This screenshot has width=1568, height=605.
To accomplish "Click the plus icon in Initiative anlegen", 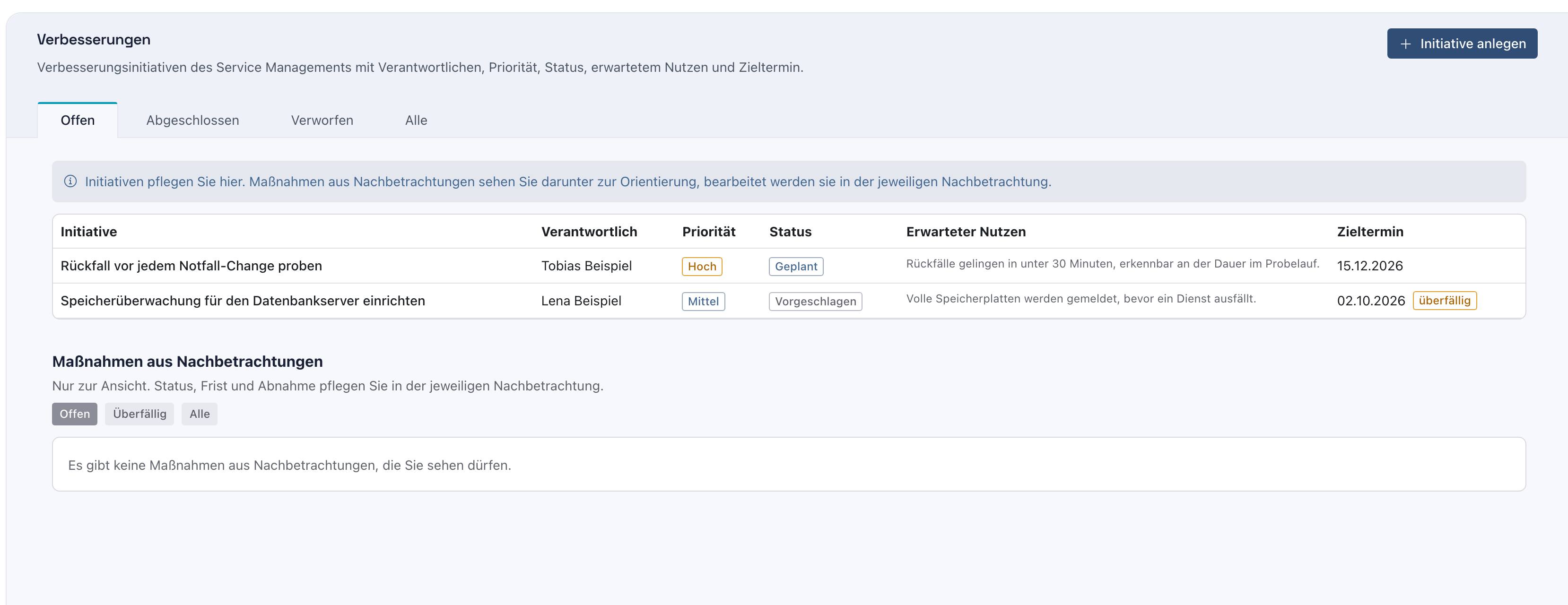I will 1405,44.
